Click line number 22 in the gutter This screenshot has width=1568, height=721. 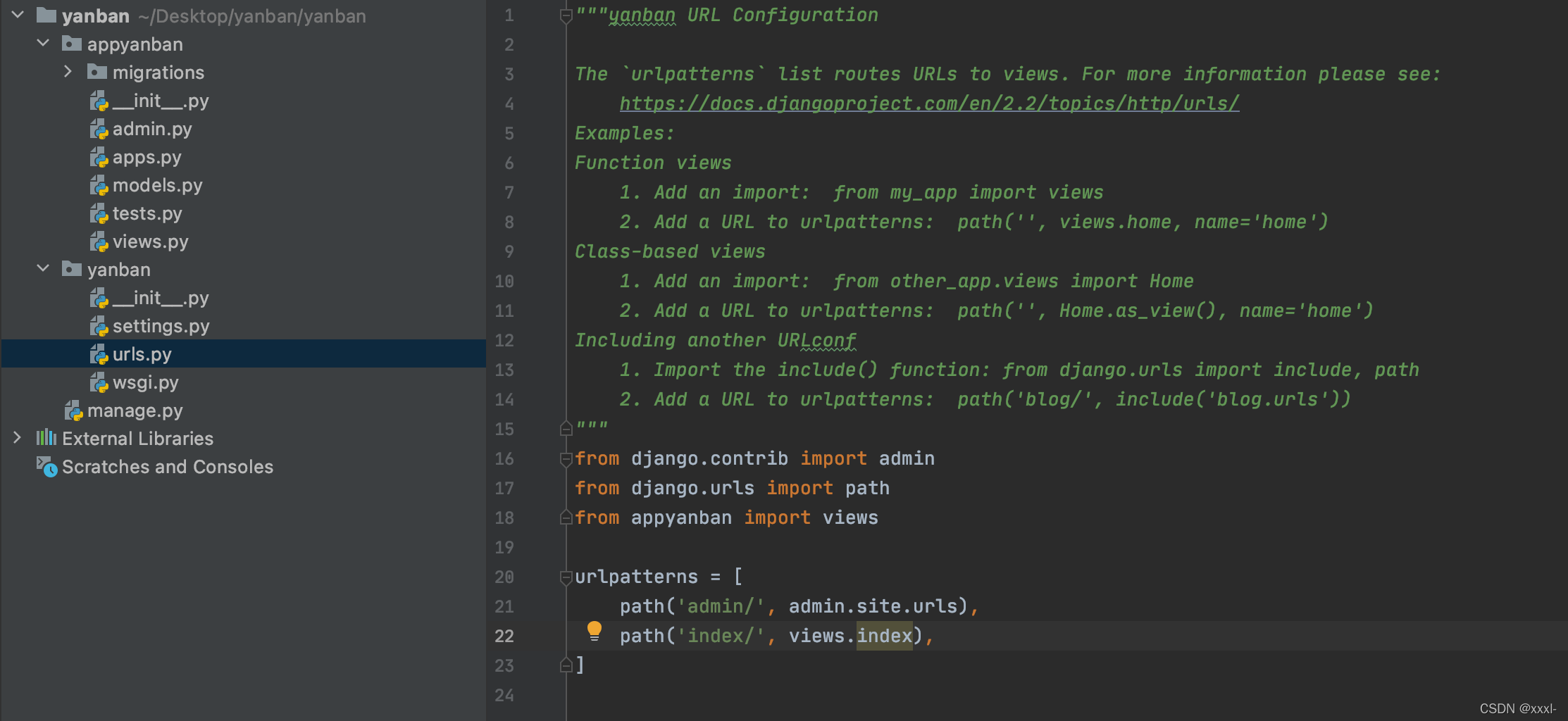(x=504, y=636)
